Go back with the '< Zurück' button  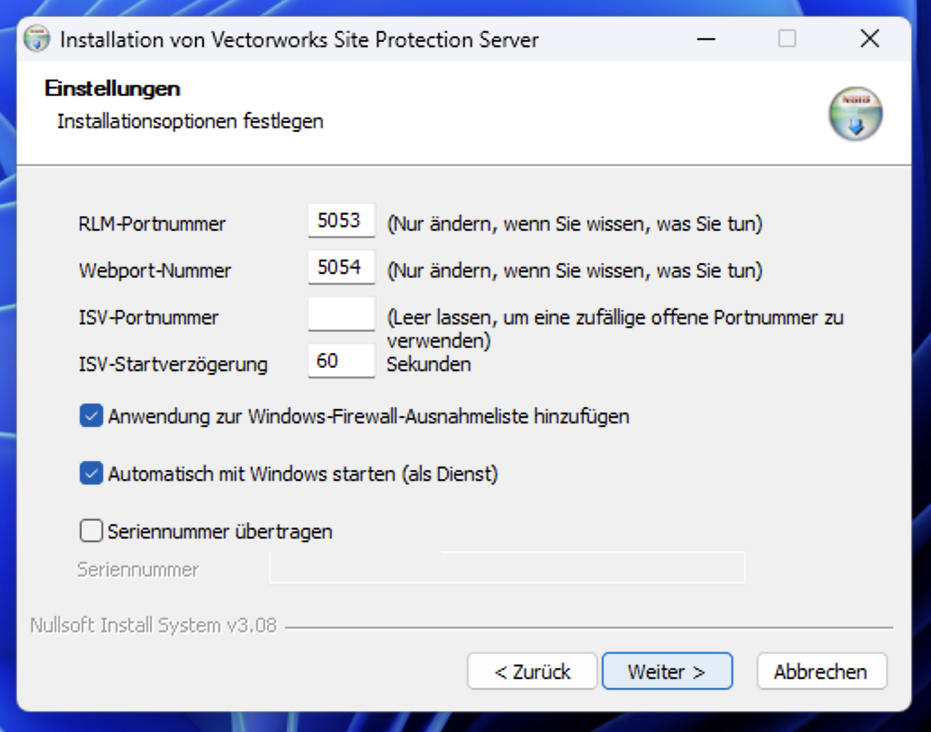point(532,672)
